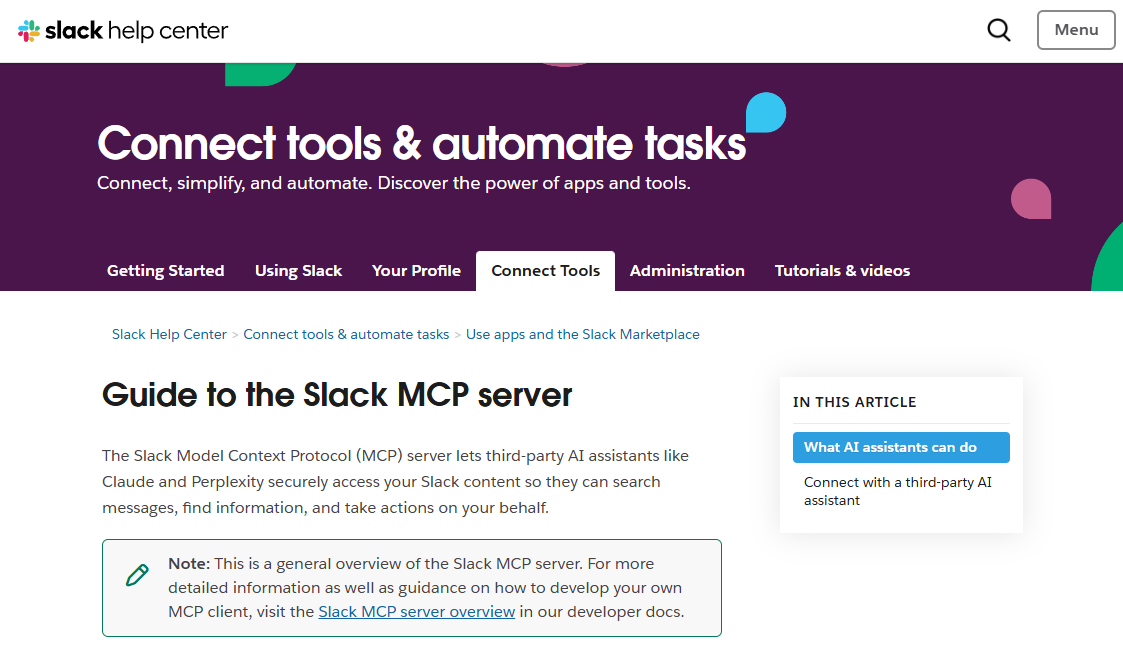Open Connect tools & automate tasks breadcrumb

[x=346, y=334]
